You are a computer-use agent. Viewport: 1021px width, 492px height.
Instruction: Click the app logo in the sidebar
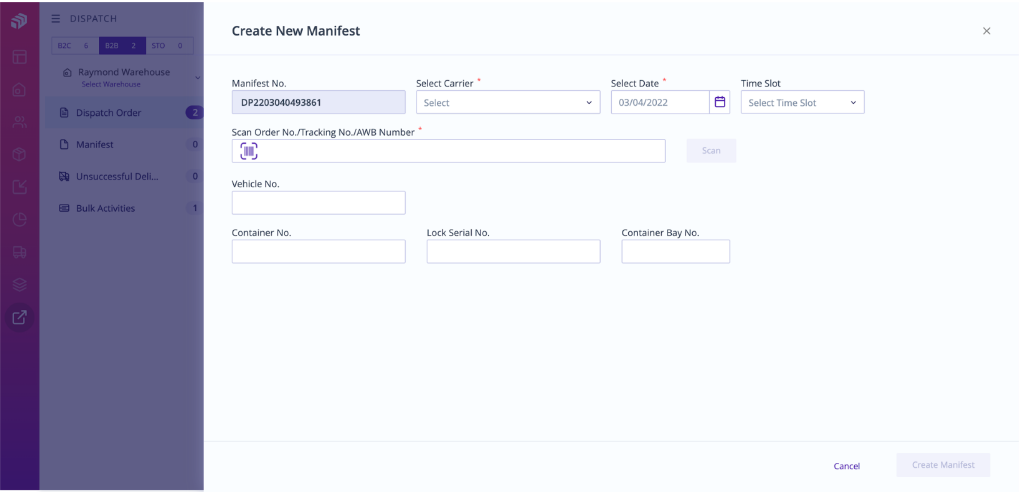click(19, 21)
